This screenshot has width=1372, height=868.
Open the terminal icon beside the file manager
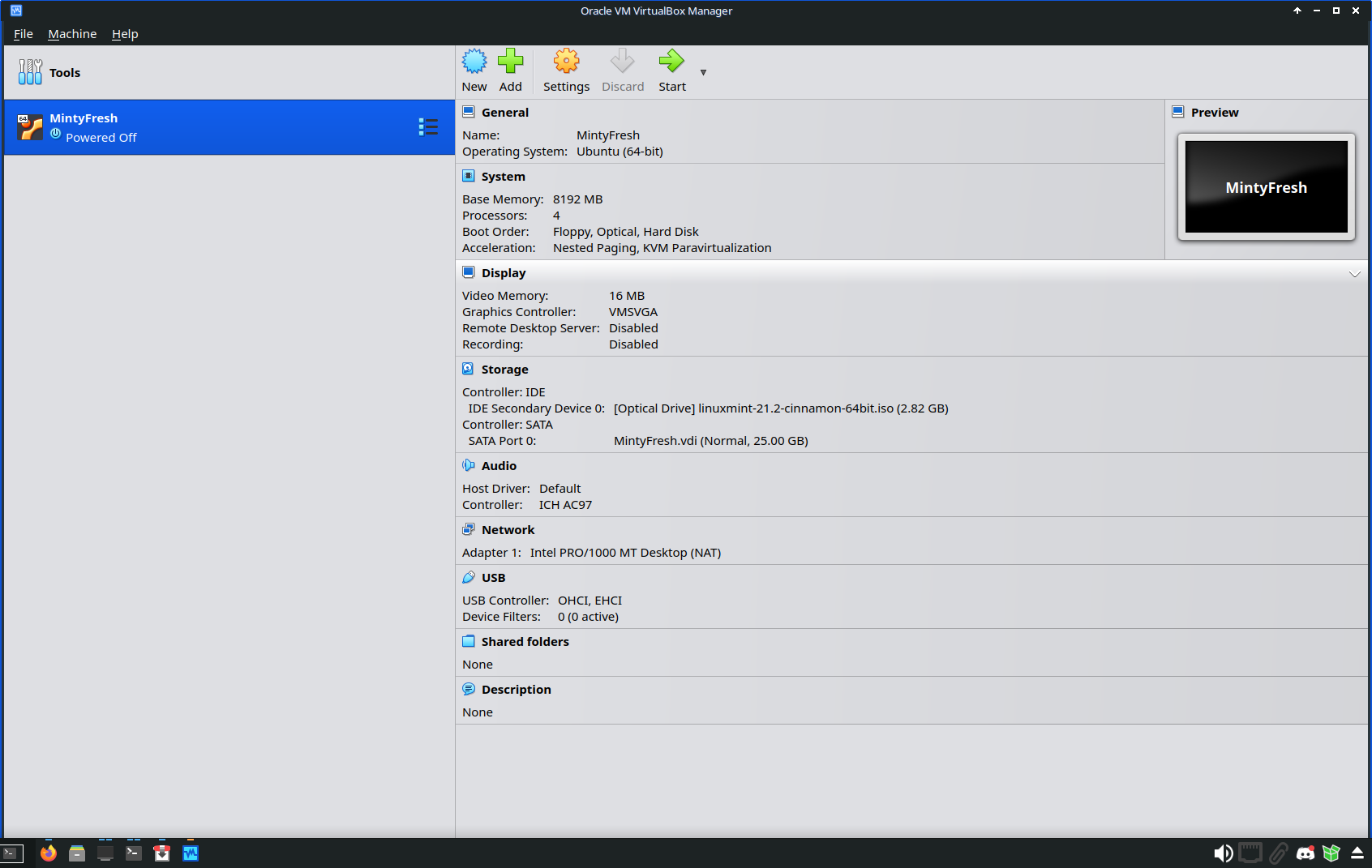pyautogui.click(x=134, y=853)
